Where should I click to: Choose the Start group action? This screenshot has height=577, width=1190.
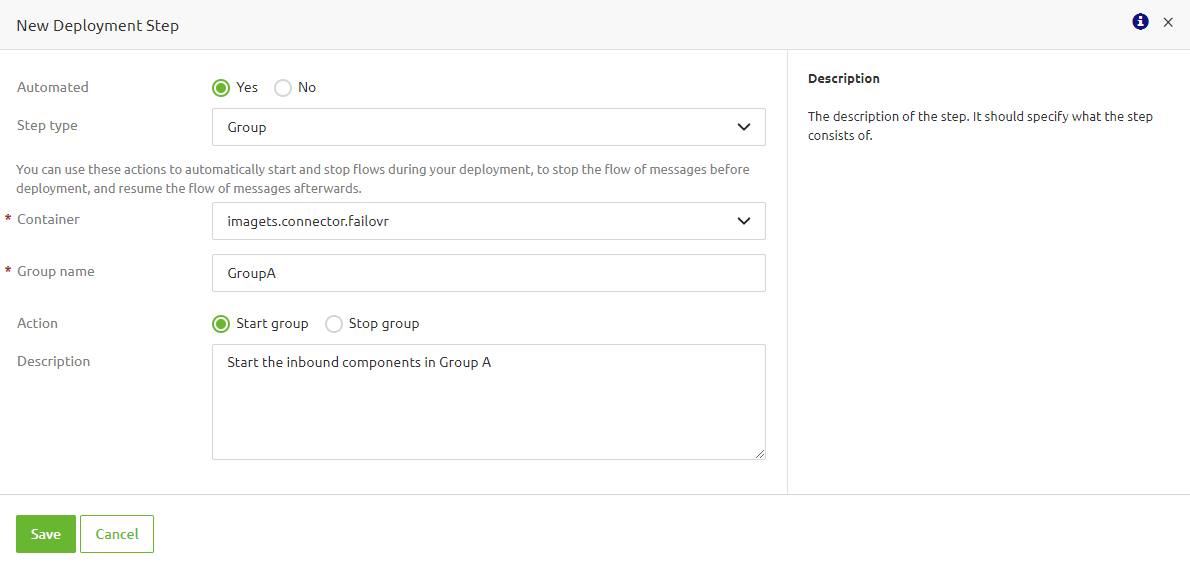[x=221, y=323]
